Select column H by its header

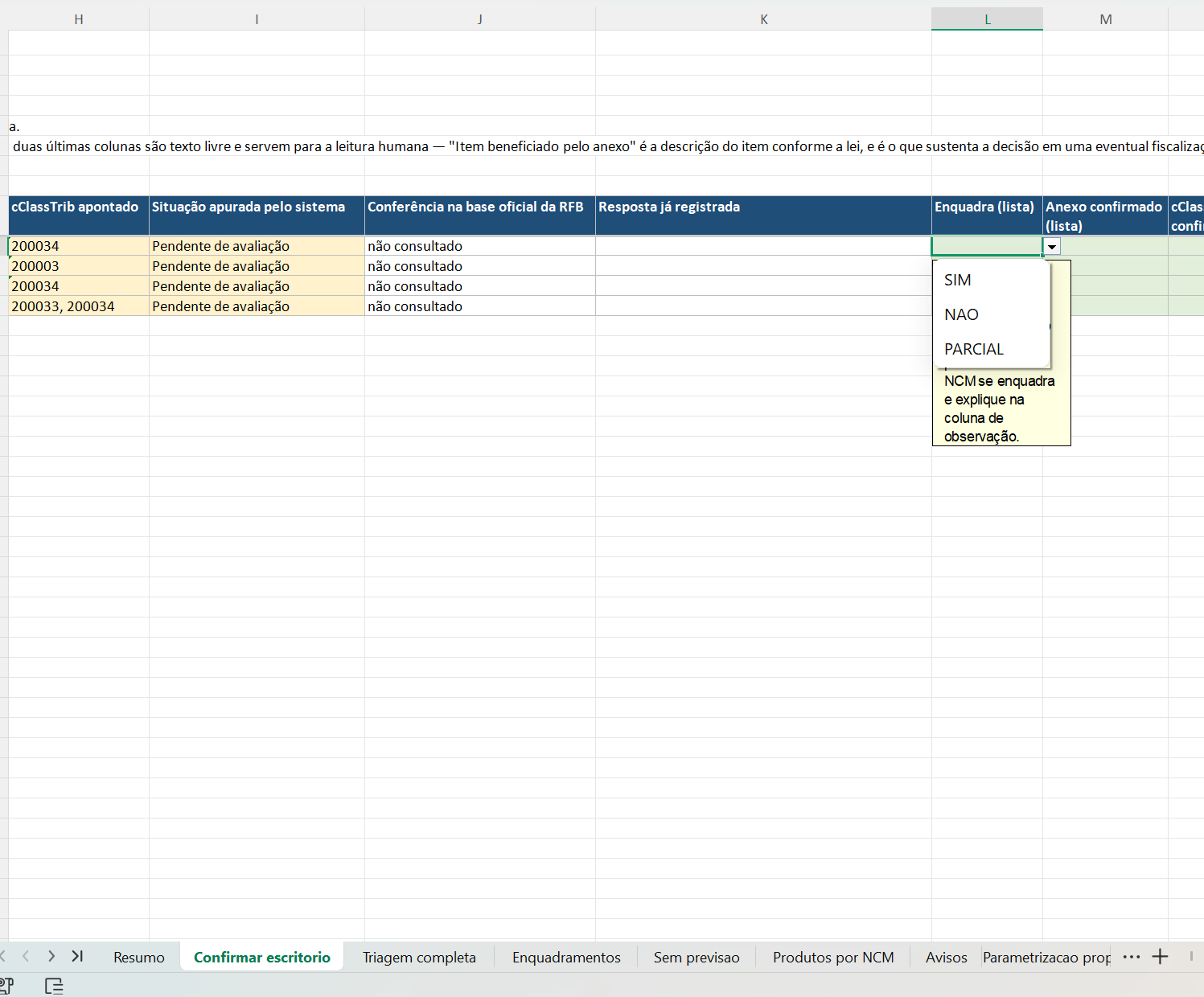(79, 19)
